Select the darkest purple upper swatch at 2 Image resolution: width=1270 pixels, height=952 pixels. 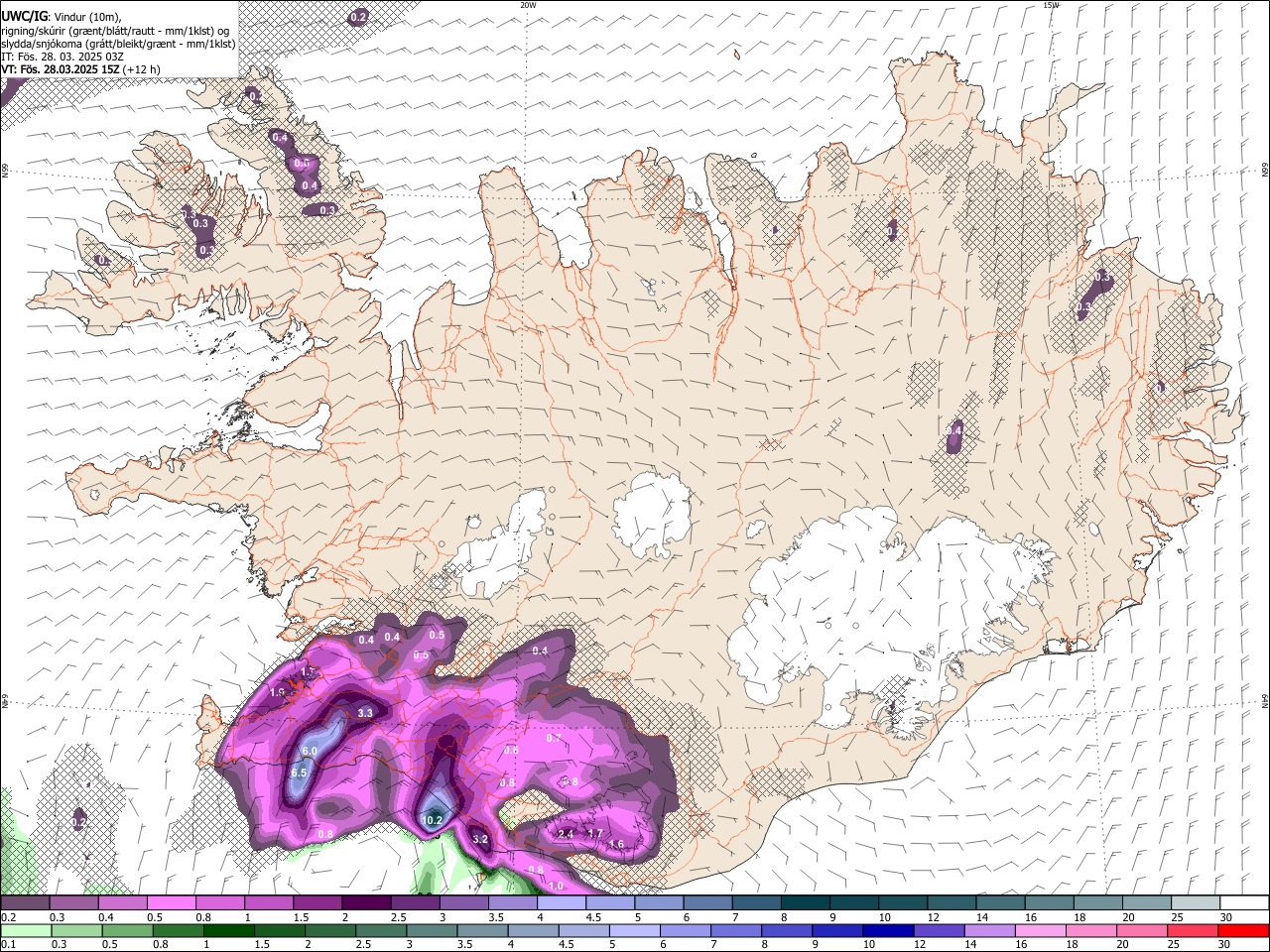pyautogui.click(x=365, y=903)
